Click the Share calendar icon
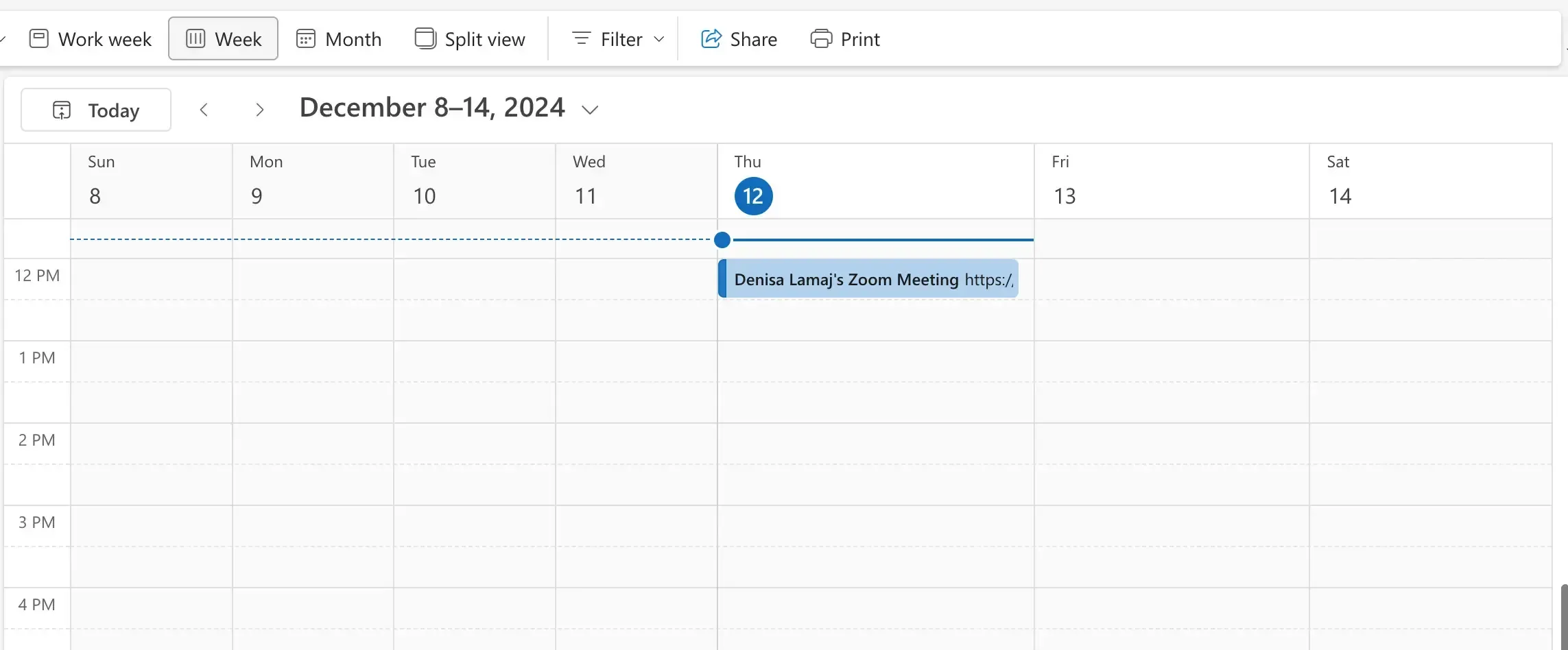The height and width of the screenshot is (650, 1568). coord(712,38)
